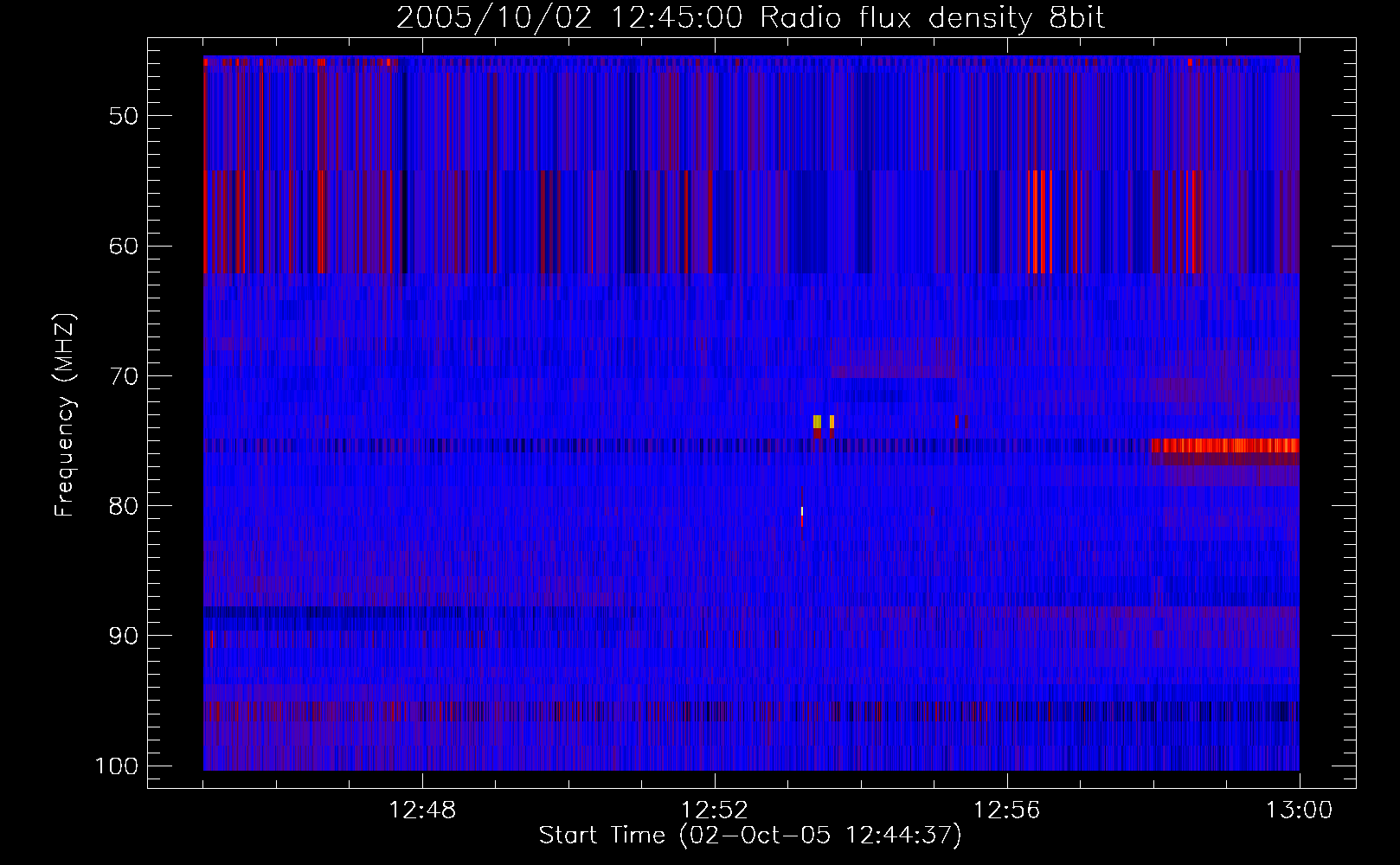Click the 90 MHz frequency tick label

(x=124, y=636)
